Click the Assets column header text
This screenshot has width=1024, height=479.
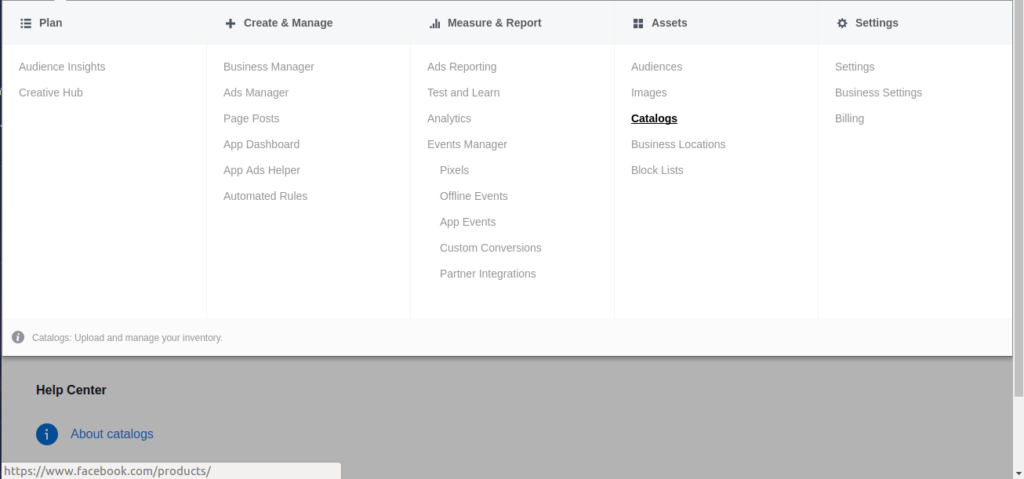669,23
